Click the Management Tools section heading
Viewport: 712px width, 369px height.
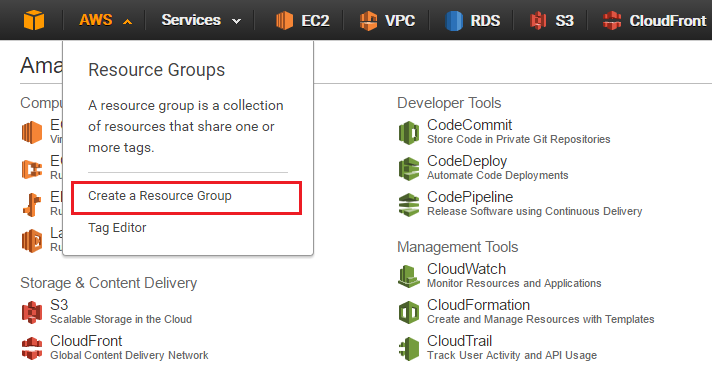[458, 247]
